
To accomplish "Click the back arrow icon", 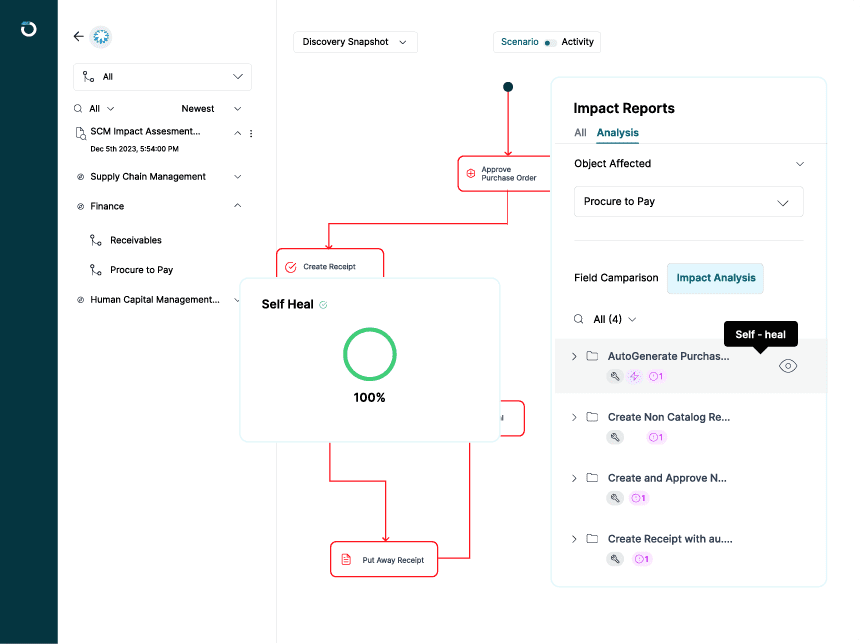I will pyautogui.click(x=78, y=36).
